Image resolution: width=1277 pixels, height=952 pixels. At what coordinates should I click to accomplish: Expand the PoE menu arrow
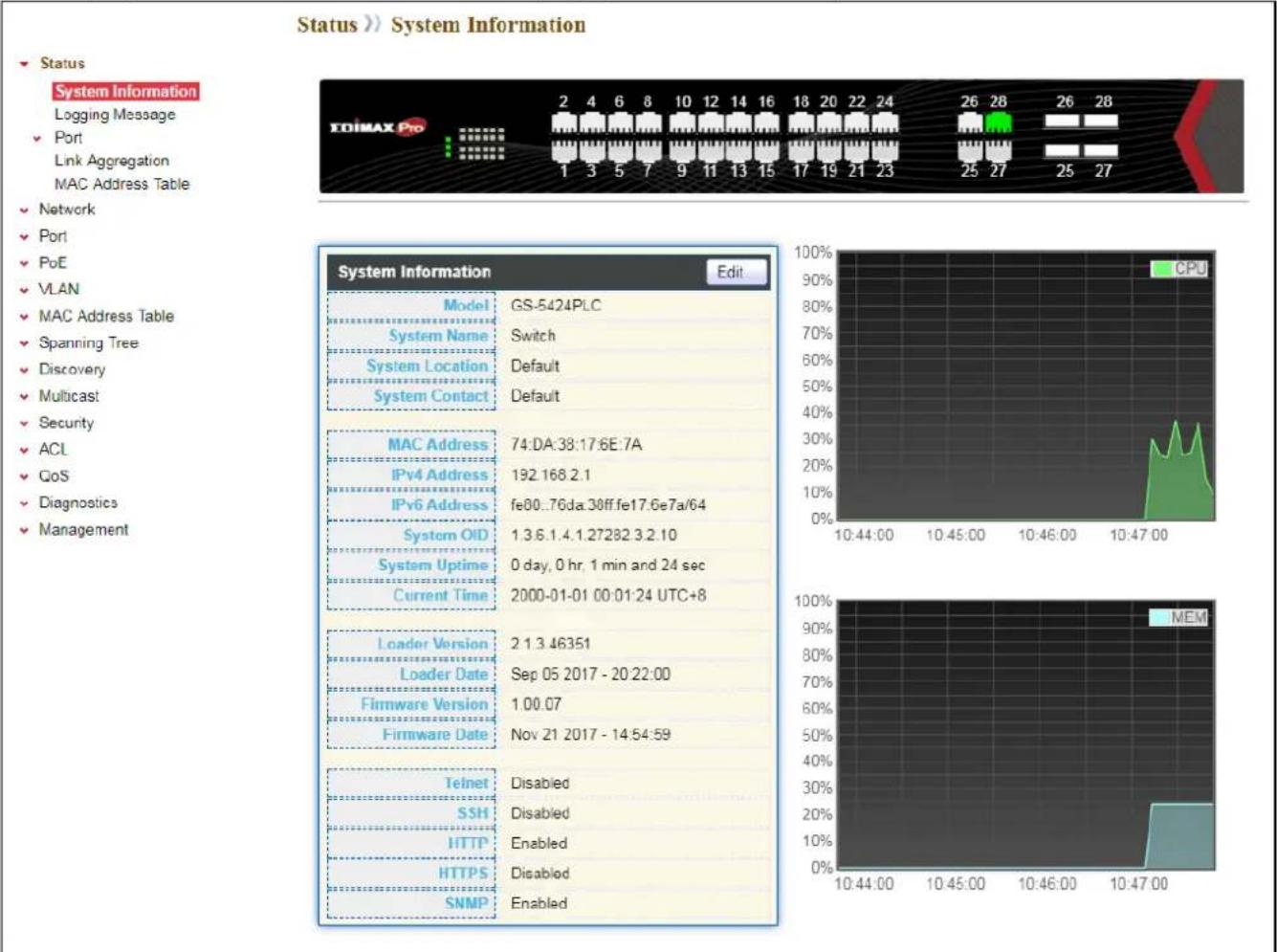[x=24, y=263]
